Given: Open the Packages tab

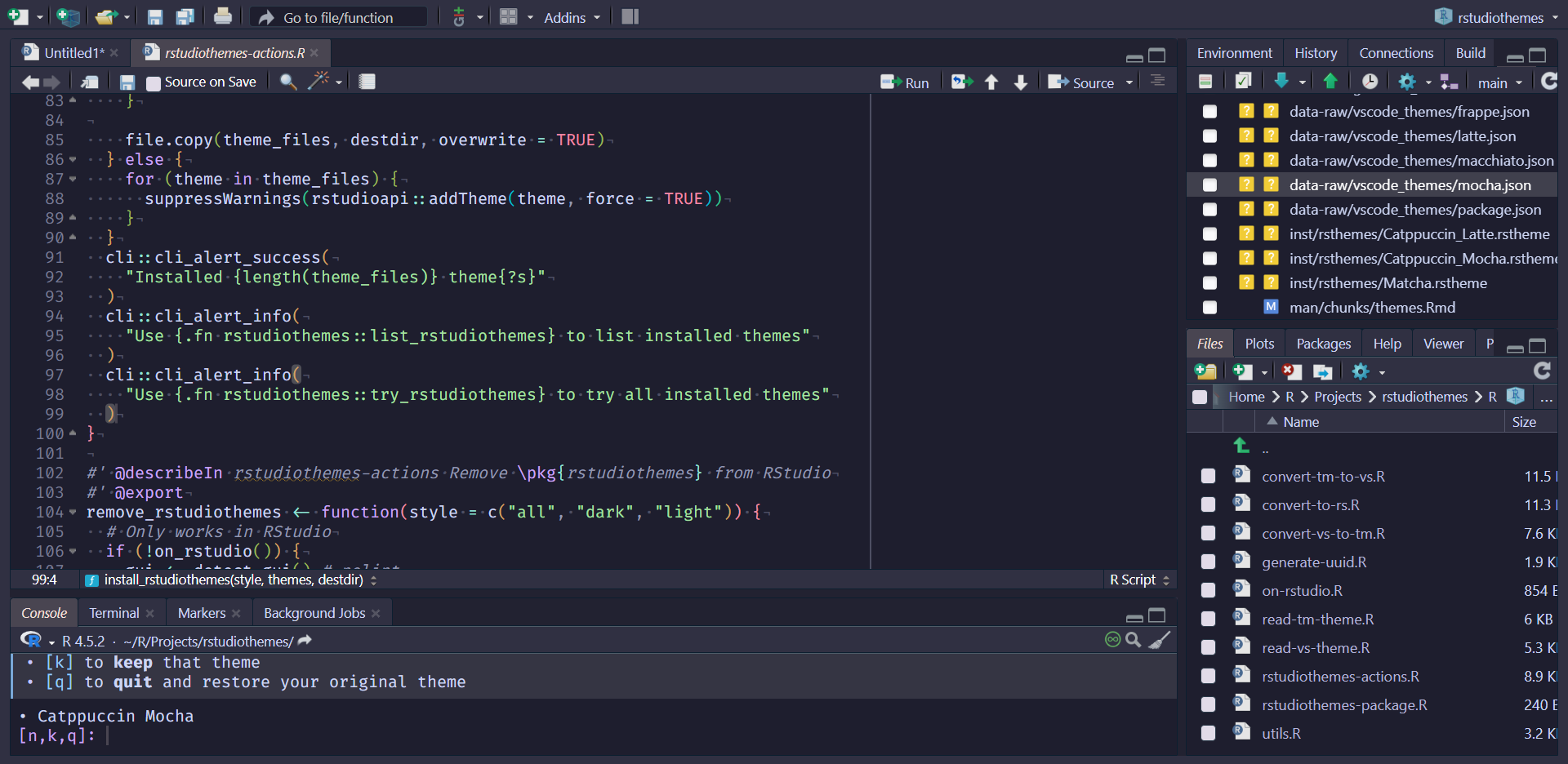Looking at the screenshot, I should click(x=1323, y=344).
